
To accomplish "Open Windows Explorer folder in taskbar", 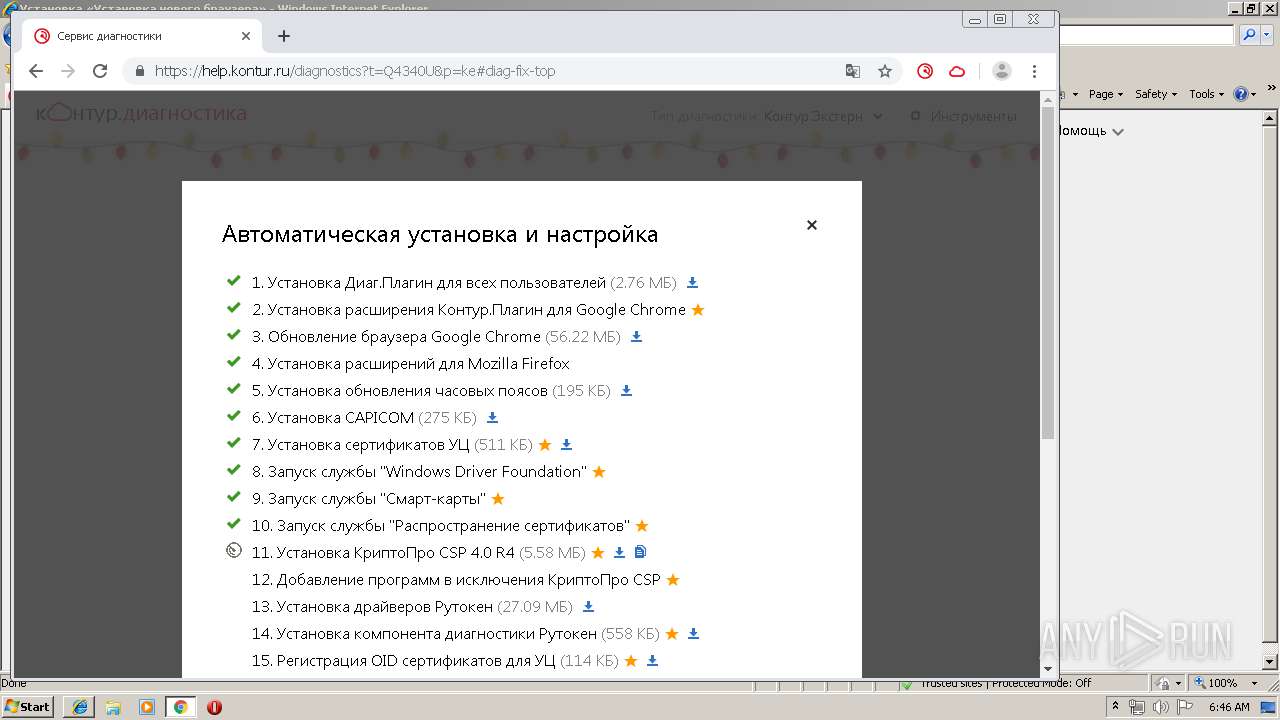I will coord(113,706).
